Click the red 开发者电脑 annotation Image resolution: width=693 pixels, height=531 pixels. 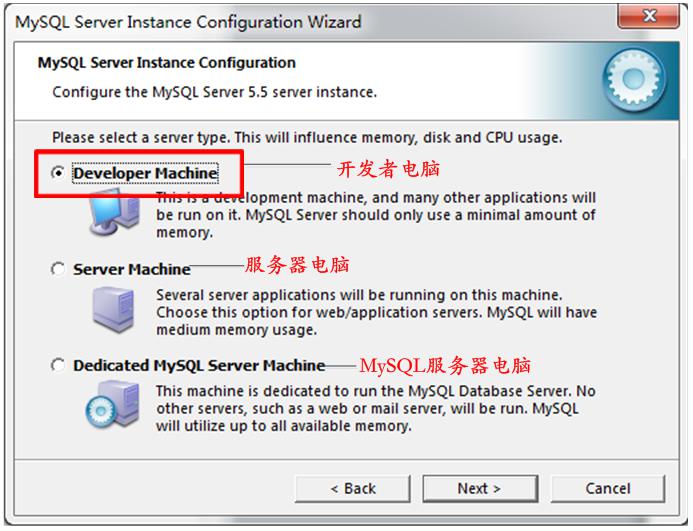[388, 169]
